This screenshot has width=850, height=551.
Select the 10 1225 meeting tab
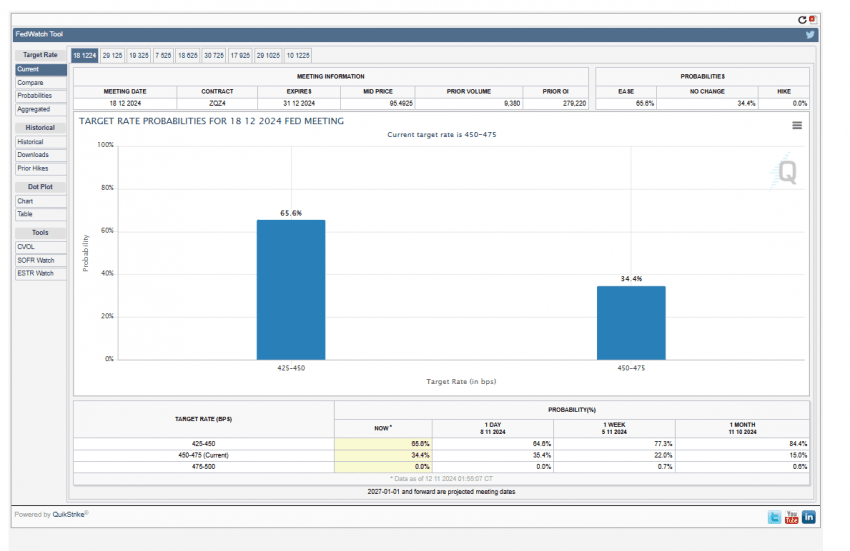click(x=298, y=55)
